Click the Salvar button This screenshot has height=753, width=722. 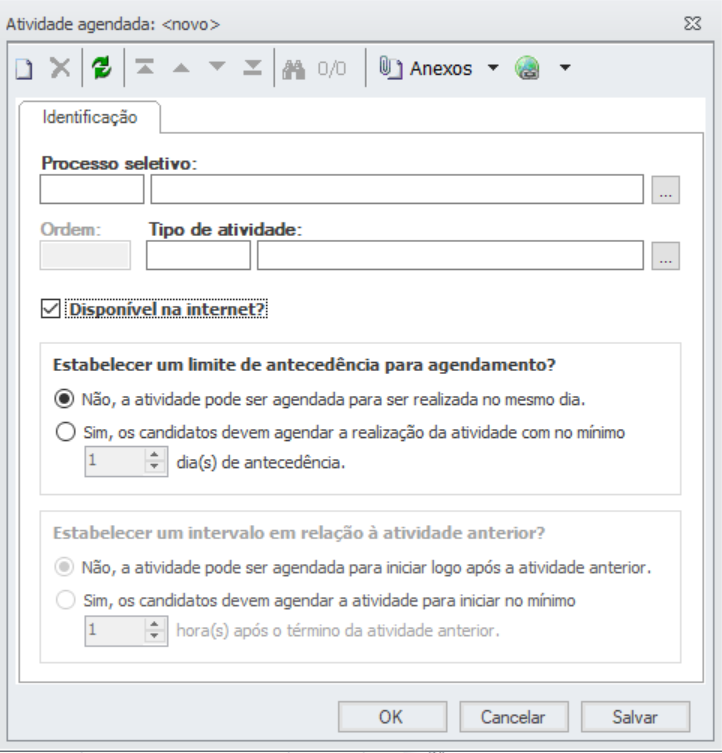pyautogui.click(x=636, y=717)
